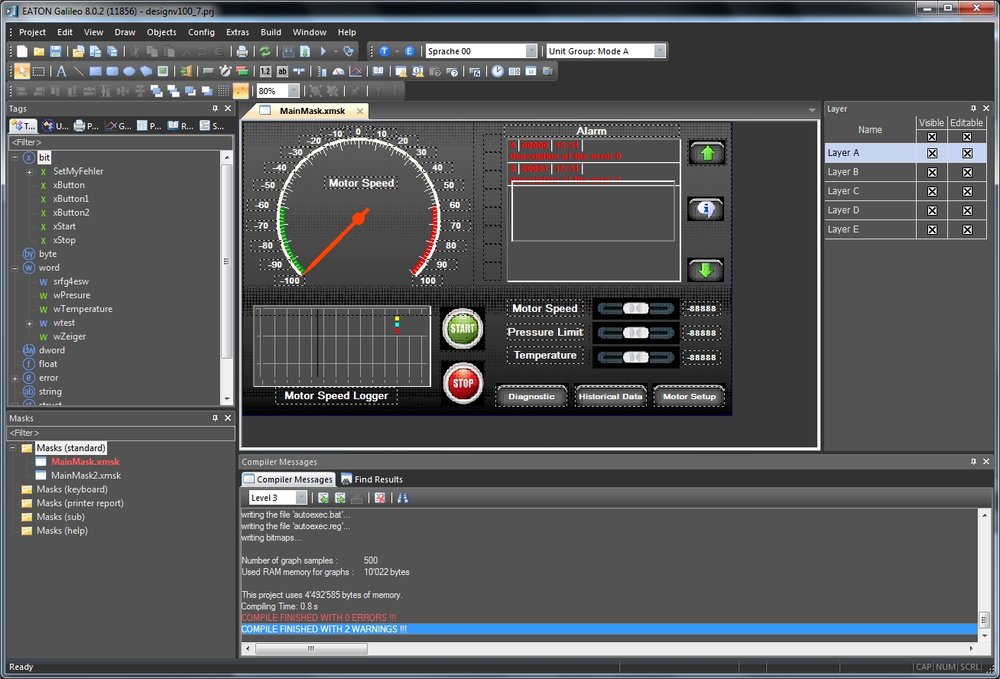Toggle Layer A visible checkbox

click(932, 153)
